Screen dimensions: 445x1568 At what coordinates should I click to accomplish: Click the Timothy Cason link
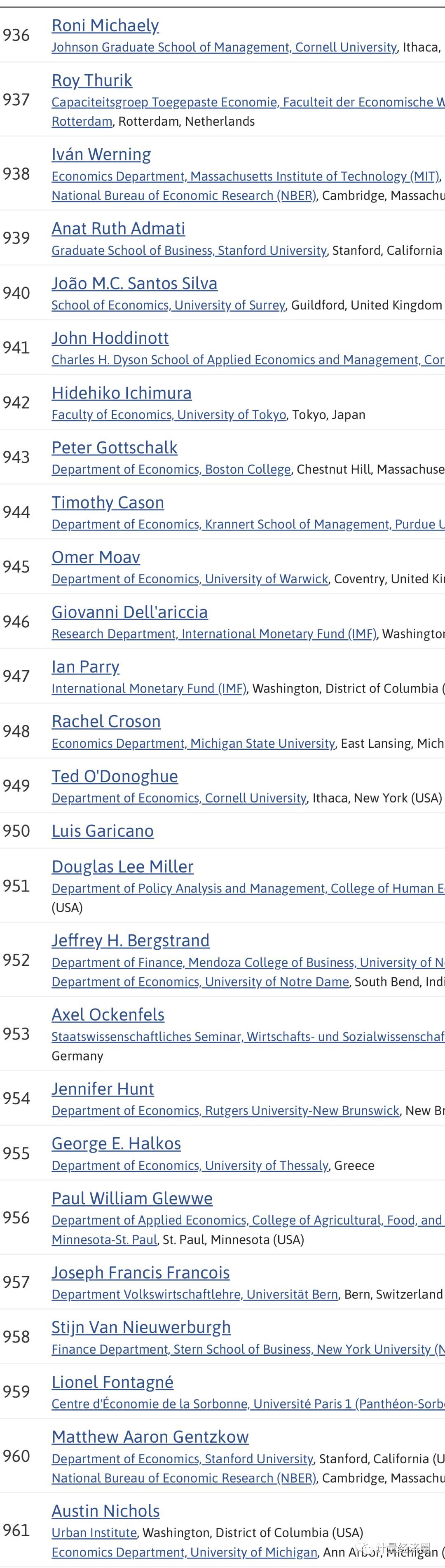108,503
